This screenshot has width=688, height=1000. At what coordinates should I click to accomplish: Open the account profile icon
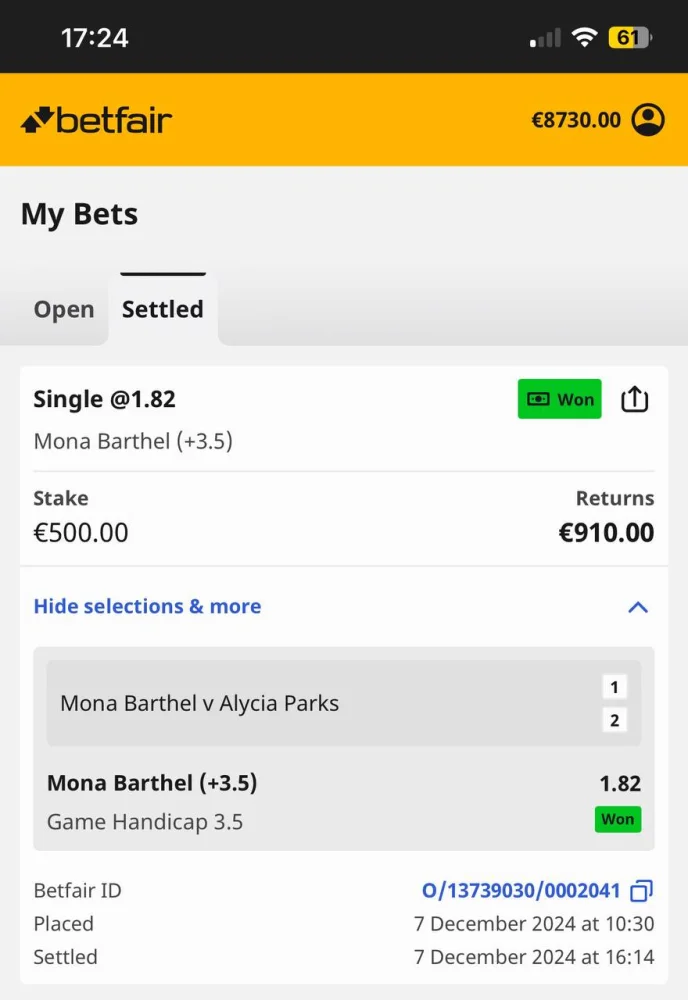(648, 120)
